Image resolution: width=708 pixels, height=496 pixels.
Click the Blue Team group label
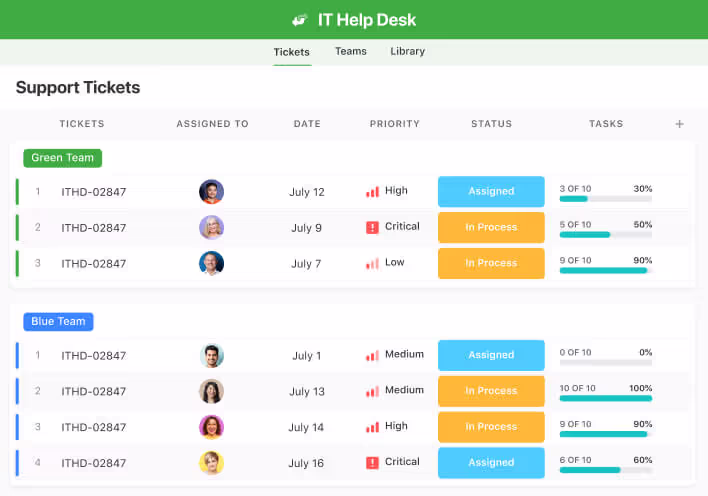[58, 322]
